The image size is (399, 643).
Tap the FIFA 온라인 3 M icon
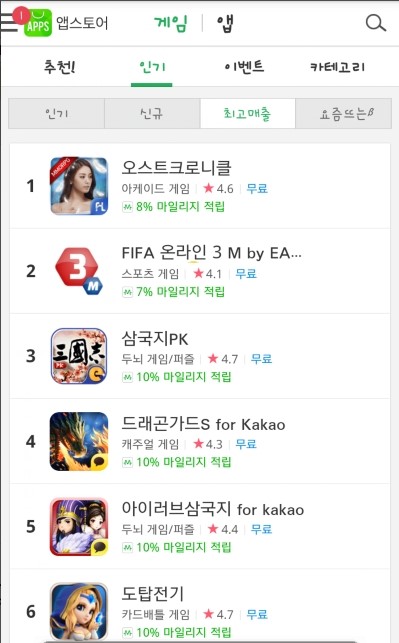pyautogui.click(x=79, y=271)
